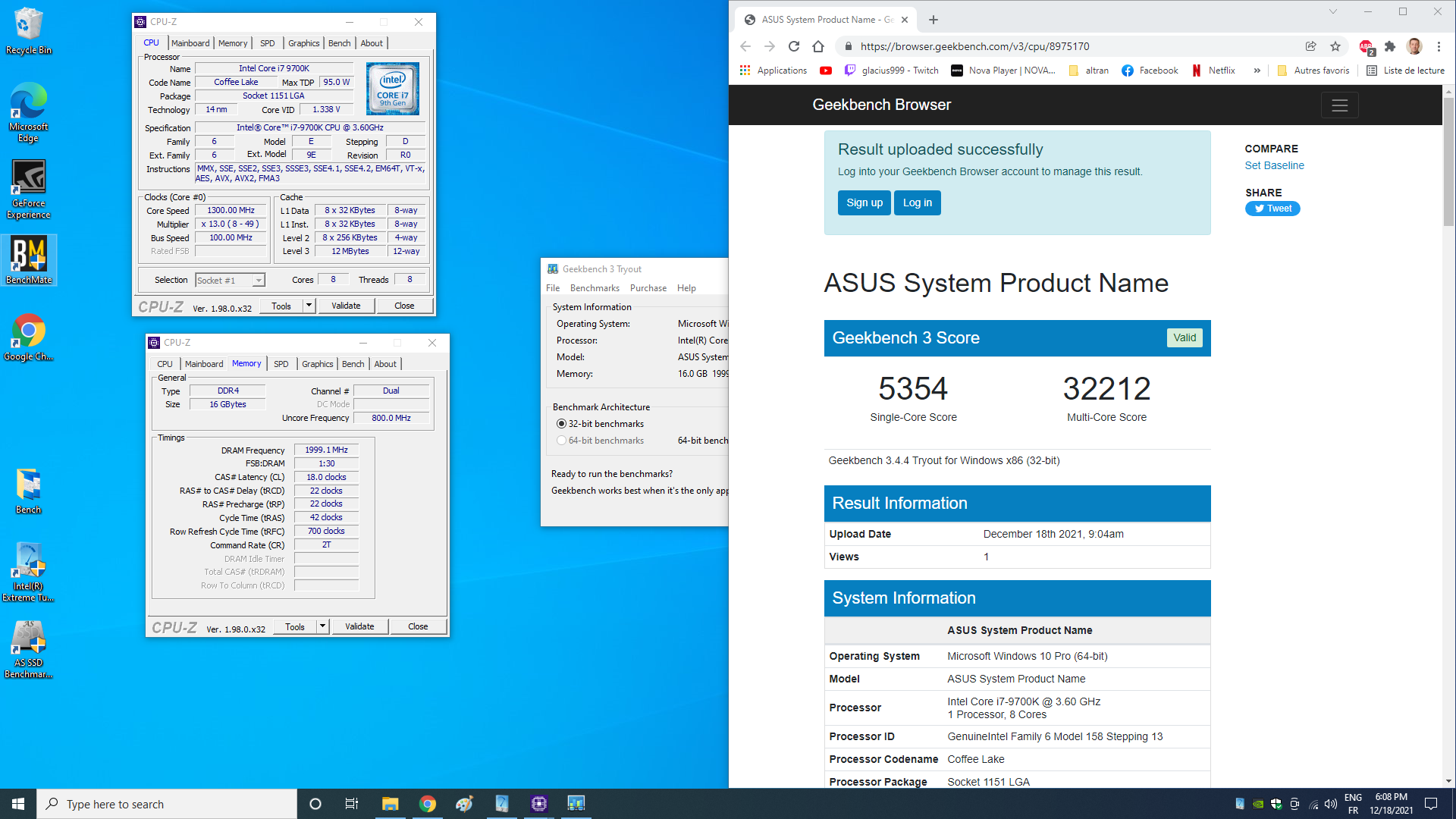Open the volume control in system tray
The image size is (1456, 819).
tap(1331, 804)
